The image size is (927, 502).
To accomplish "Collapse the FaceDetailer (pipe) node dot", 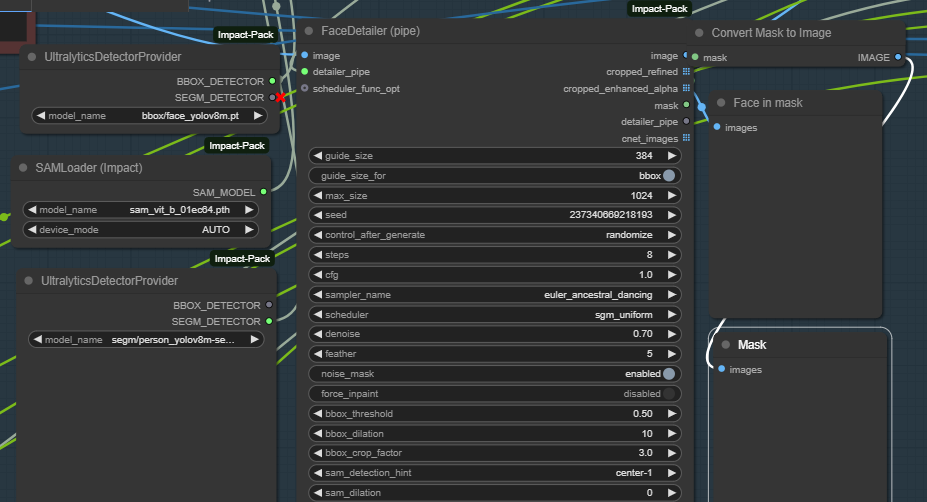I will [x=309, y=31].
